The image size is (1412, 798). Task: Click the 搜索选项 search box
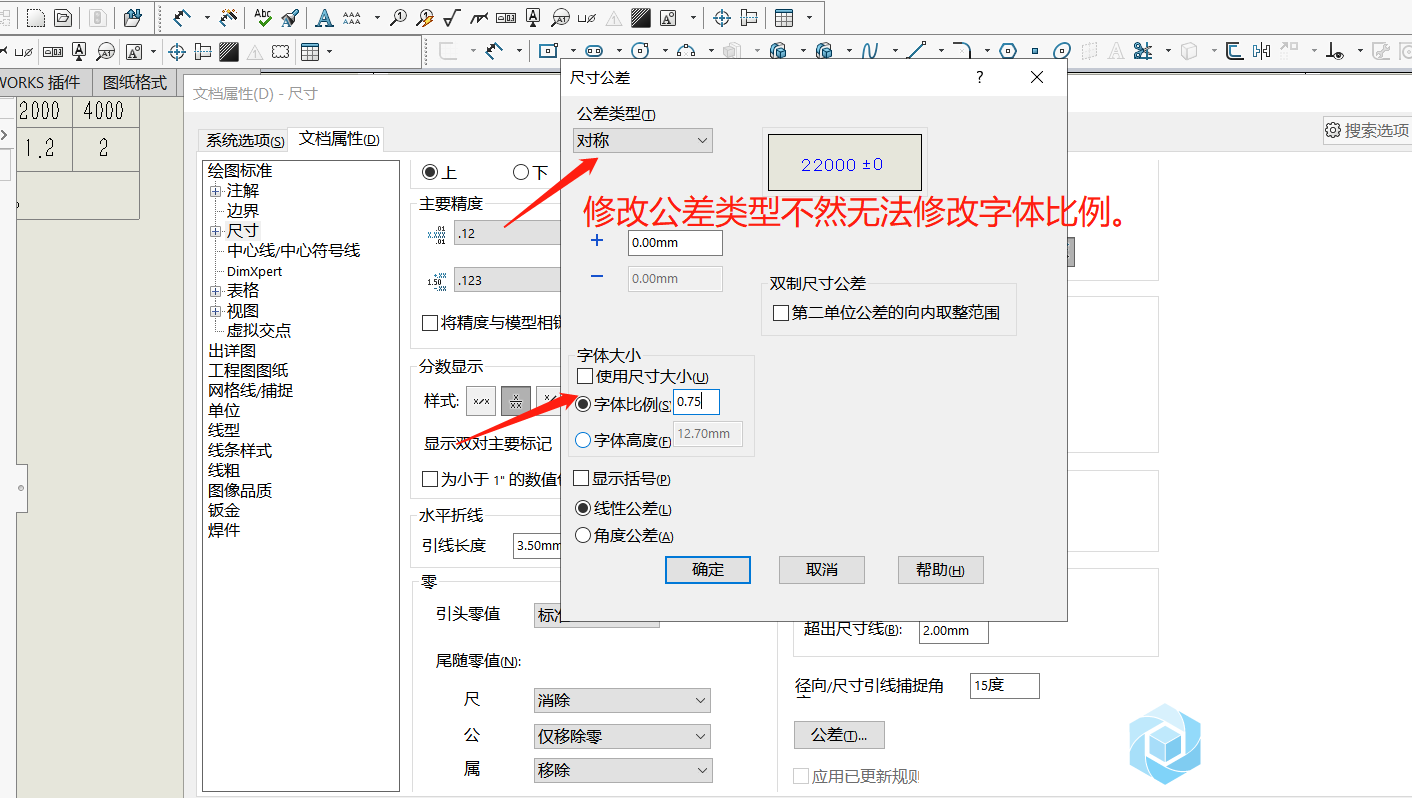(x=1366, y=130)
